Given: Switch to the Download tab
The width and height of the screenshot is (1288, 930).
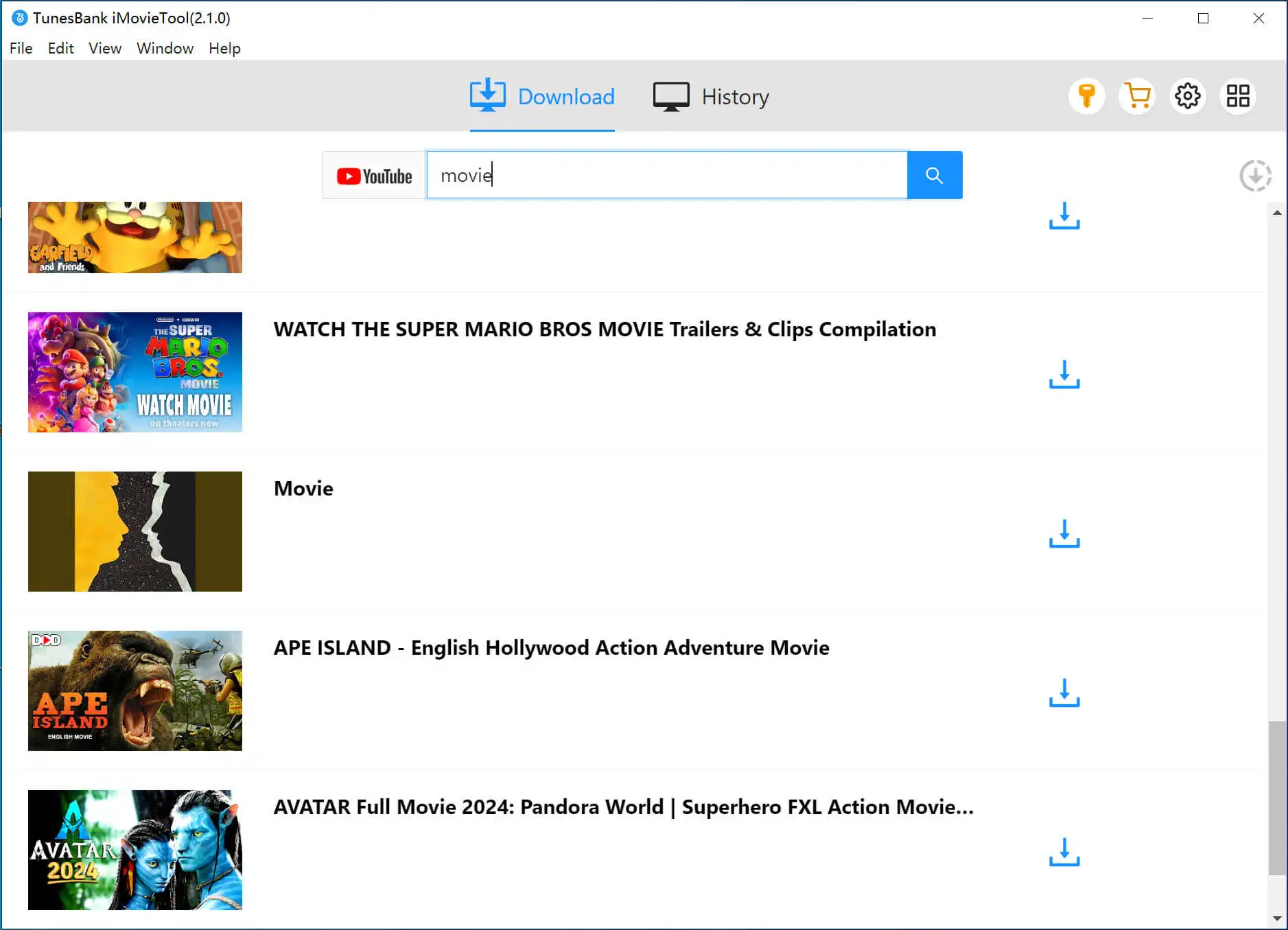Looking at the screenshot, I should [542, 97].
